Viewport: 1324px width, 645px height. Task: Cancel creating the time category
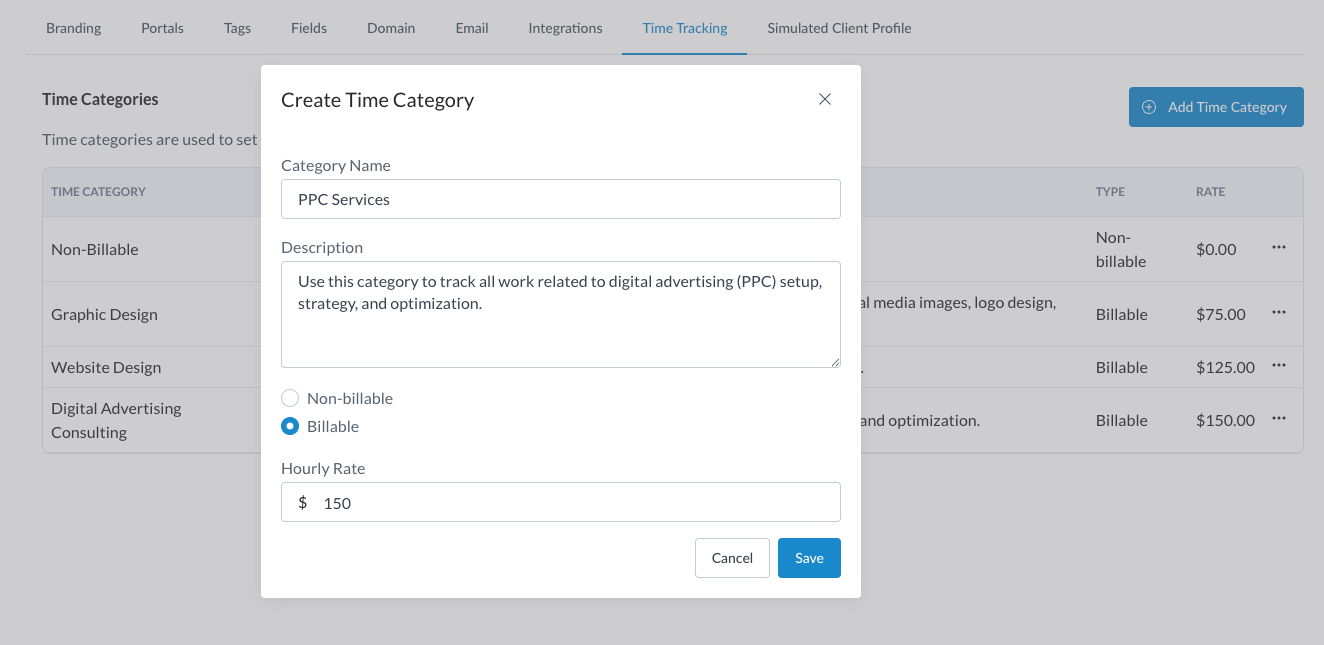click(732, 558)
